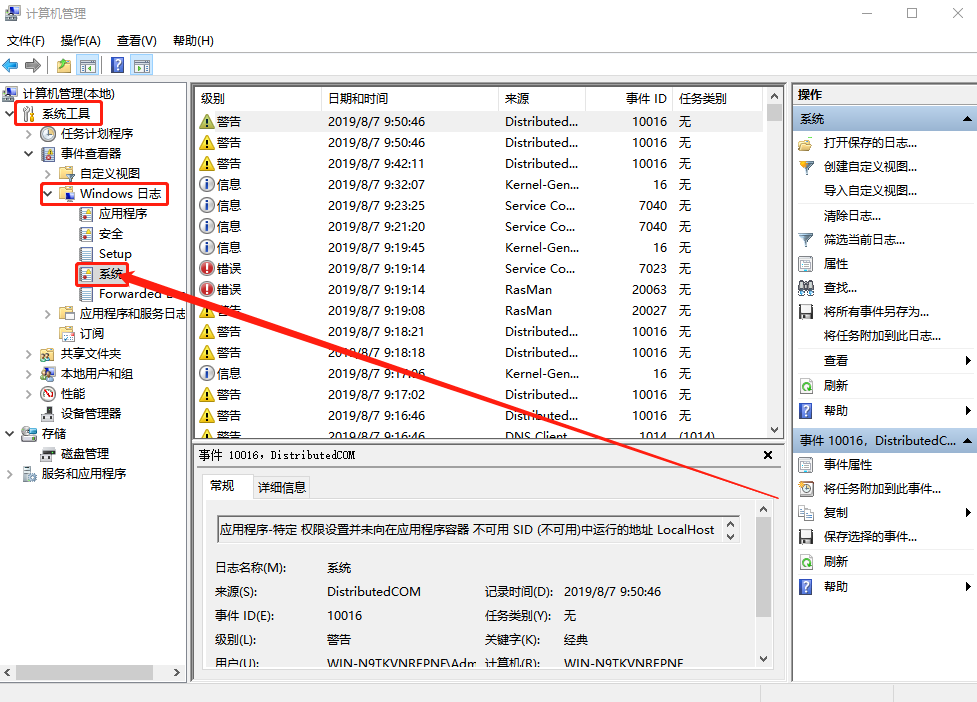Click the 查找 binoculars icon
977x702 pixels.
pos(807,287)
